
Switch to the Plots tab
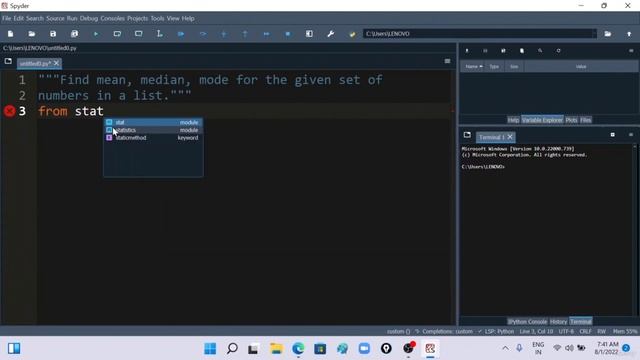[x=571, y=120]
